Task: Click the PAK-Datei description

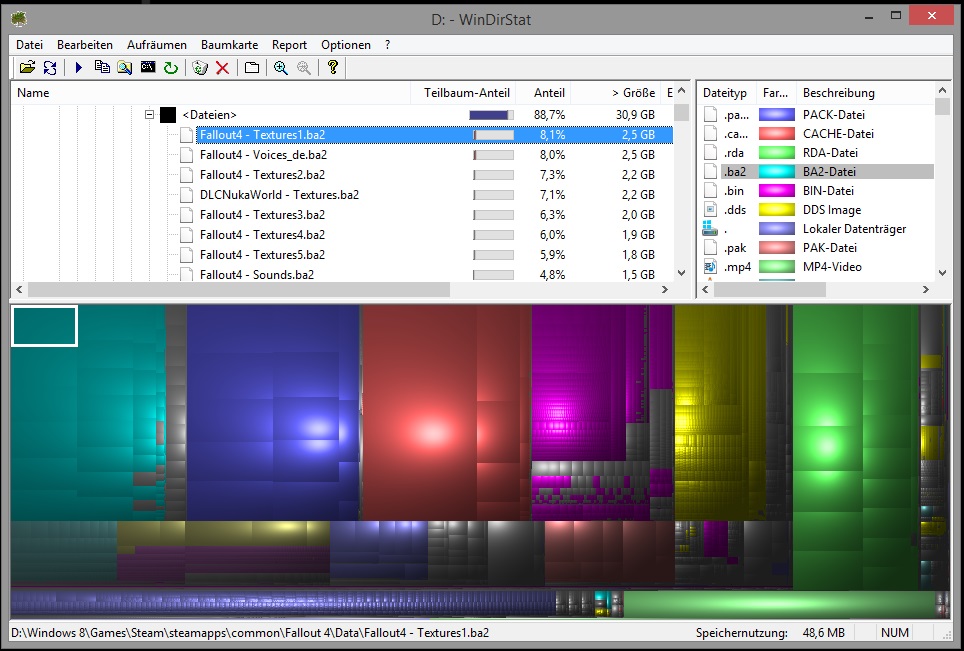Action: point(829,248)
